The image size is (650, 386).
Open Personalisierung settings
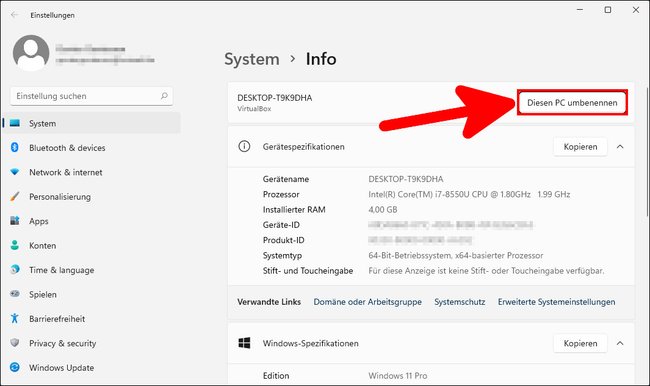92,197
